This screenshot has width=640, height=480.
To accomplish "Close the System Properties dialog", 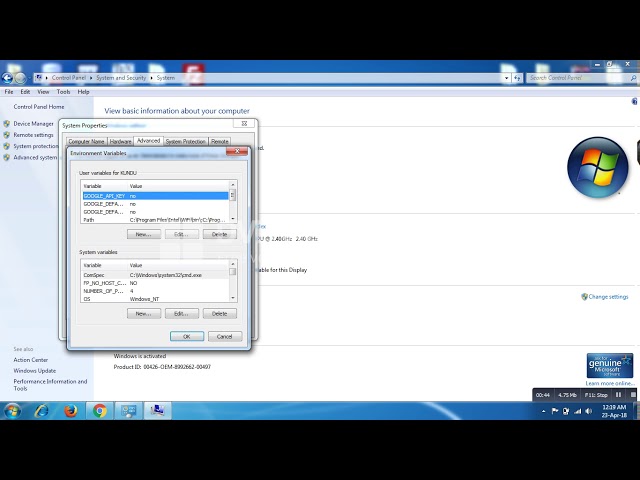I will coord(244,123).
